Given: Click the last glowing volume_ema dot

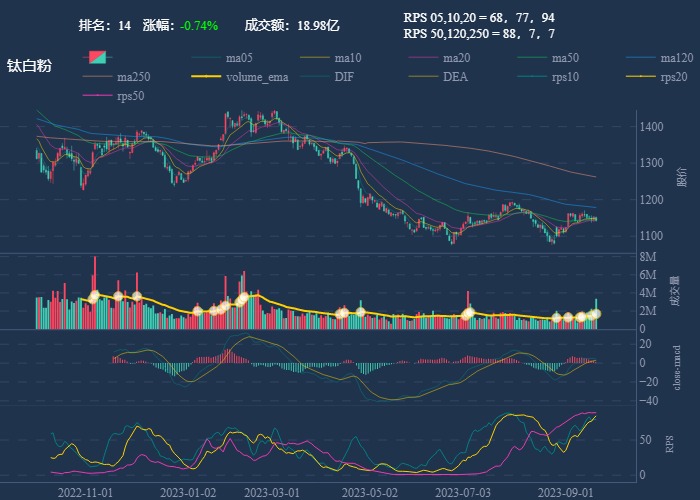Looking at the screenshot, I should pyautogui.click(x=595, y=314).
